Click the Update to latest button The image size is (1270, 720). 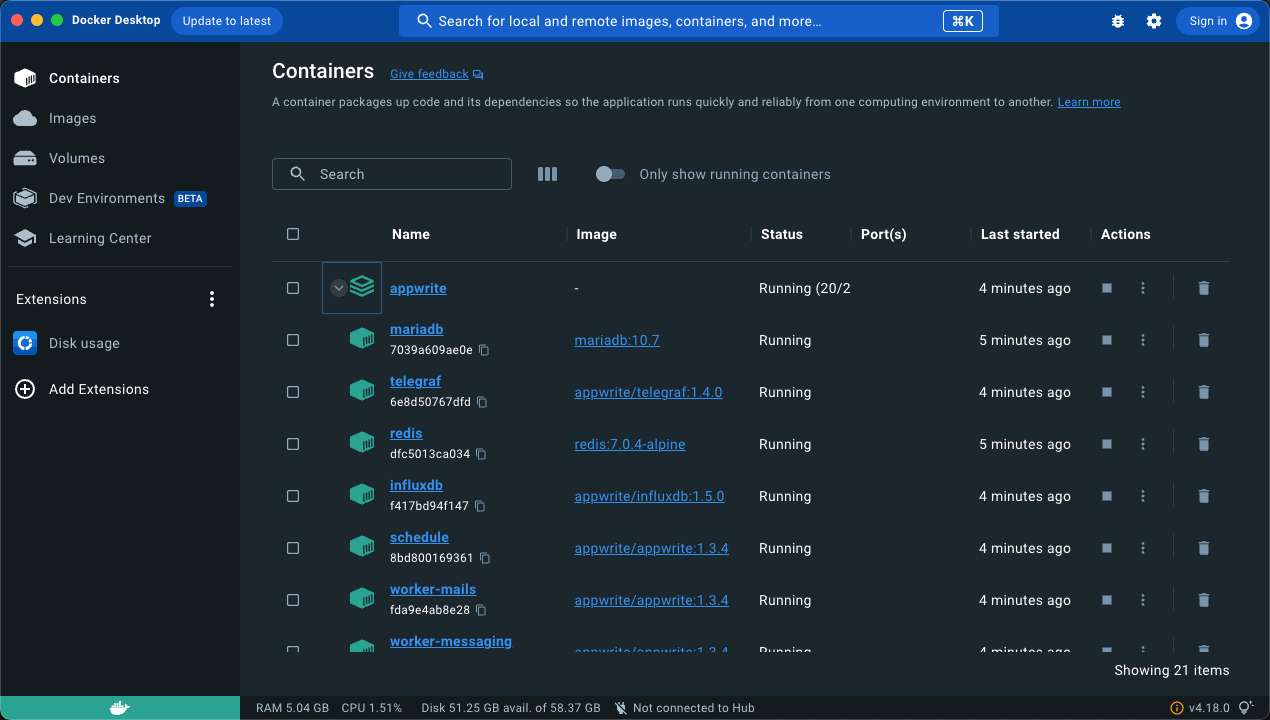point(227,21)
